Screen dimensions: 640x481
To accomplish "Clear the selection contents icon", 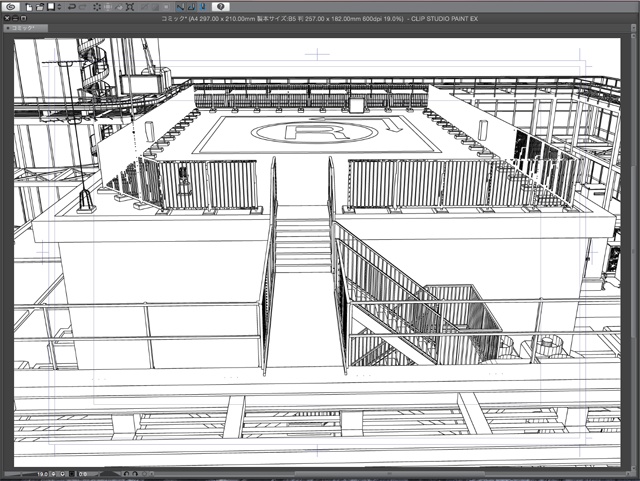I will point(97,7).
